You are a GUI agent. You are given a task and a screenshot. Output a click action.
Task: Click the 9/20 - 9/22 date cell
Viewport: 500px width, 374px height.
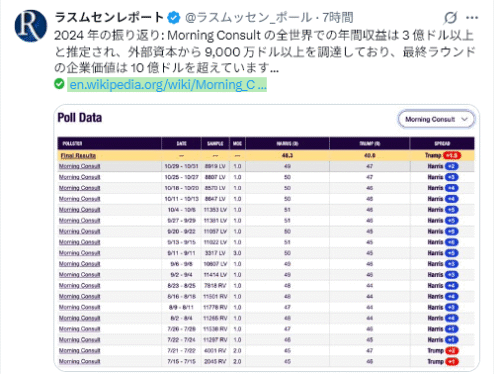pos(182,231)
